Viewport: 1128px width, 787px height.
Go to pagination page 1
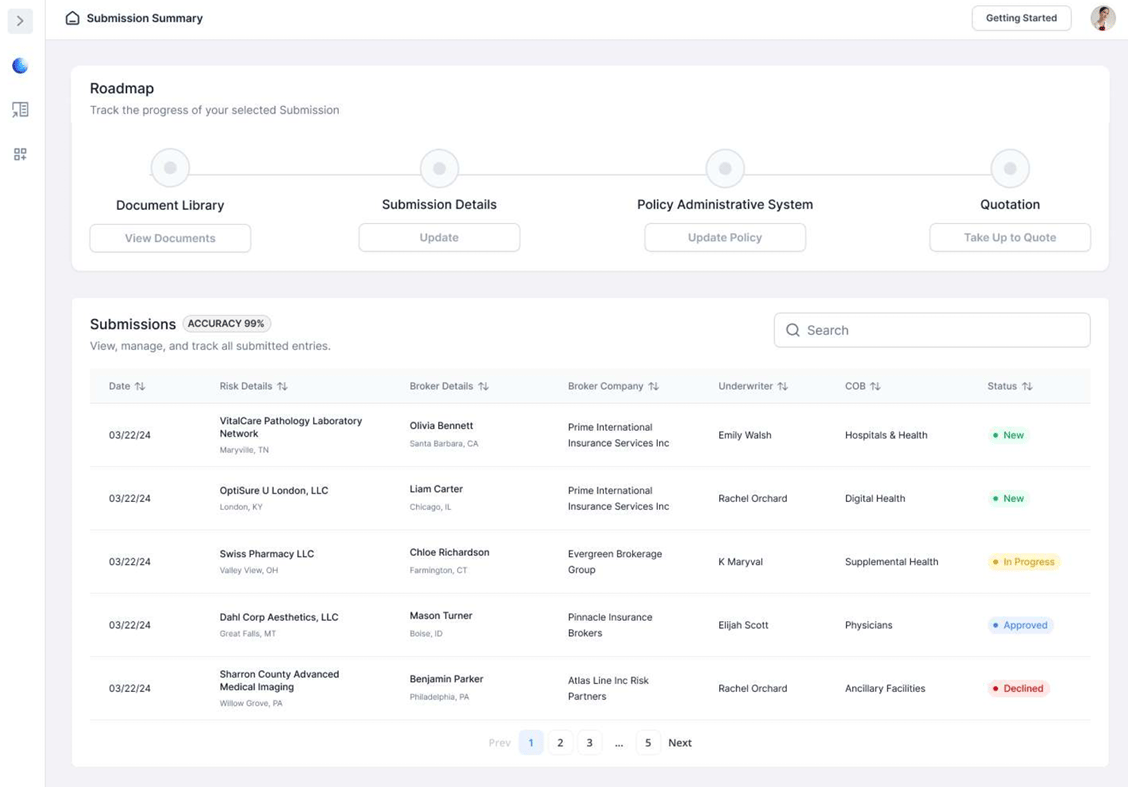pos(531,742)
